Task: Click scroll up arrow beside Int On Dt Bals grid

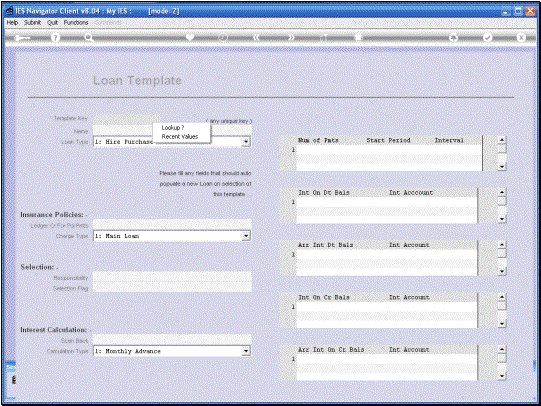Action: (x=502, y=192)
